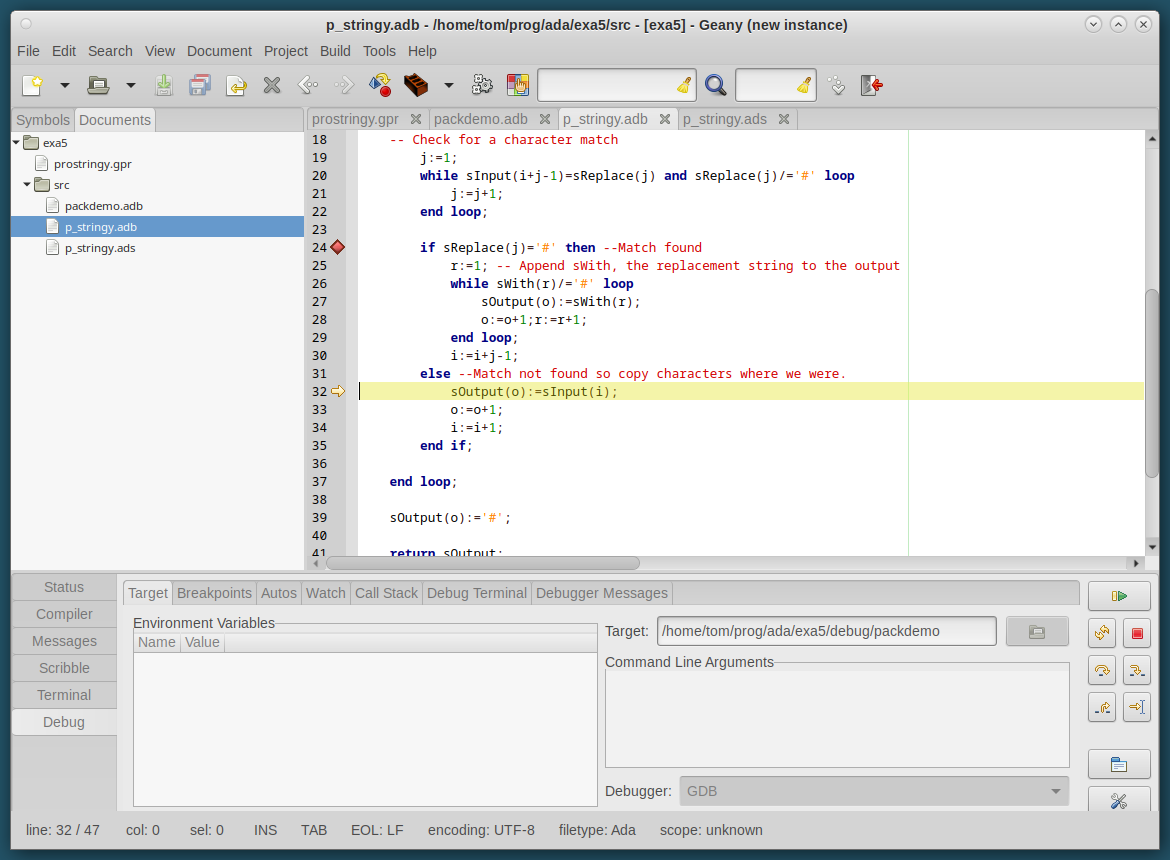Open the GDB debugger selection combo box
The image size is (1170, 860).
tap(870, 790)
